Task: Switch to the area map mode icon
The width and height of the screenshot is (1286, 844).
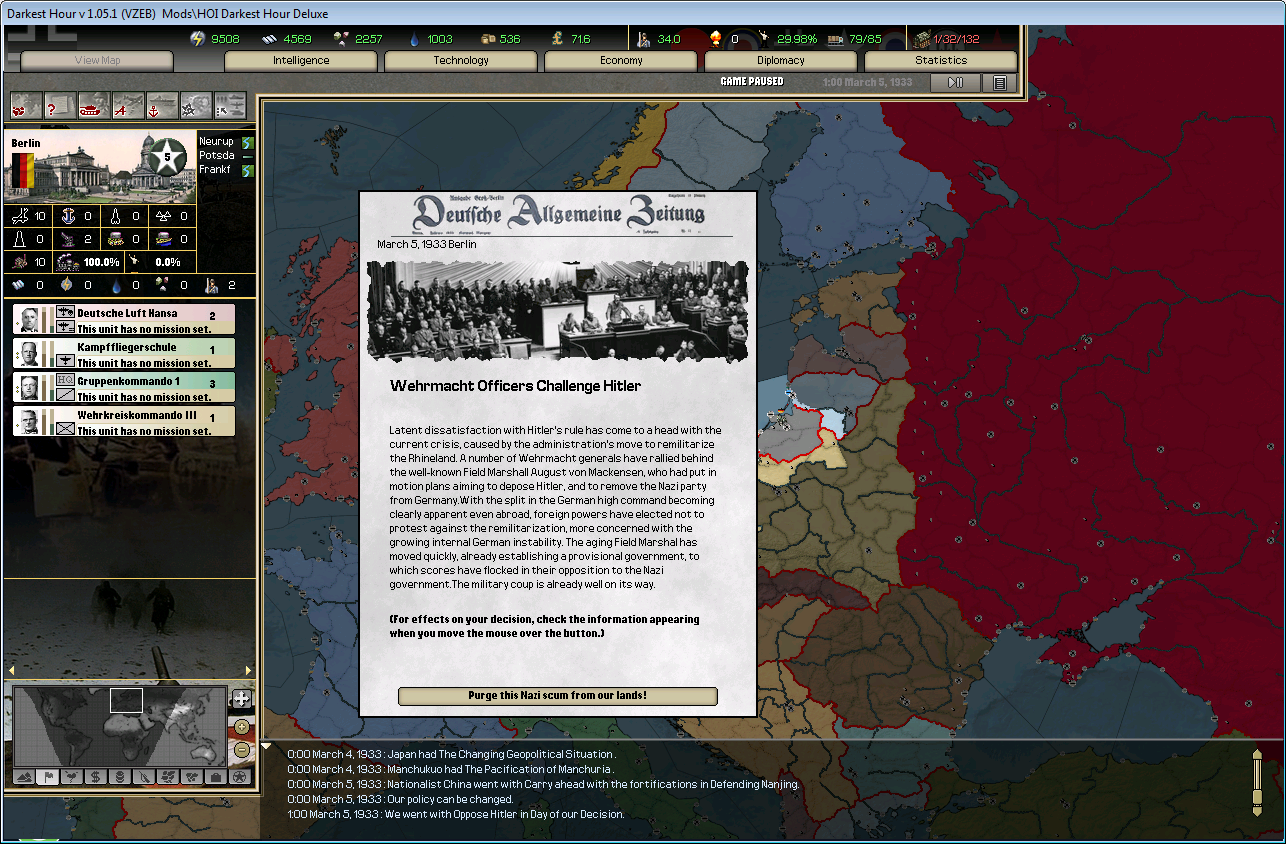Action: click(x=191, y=776)
